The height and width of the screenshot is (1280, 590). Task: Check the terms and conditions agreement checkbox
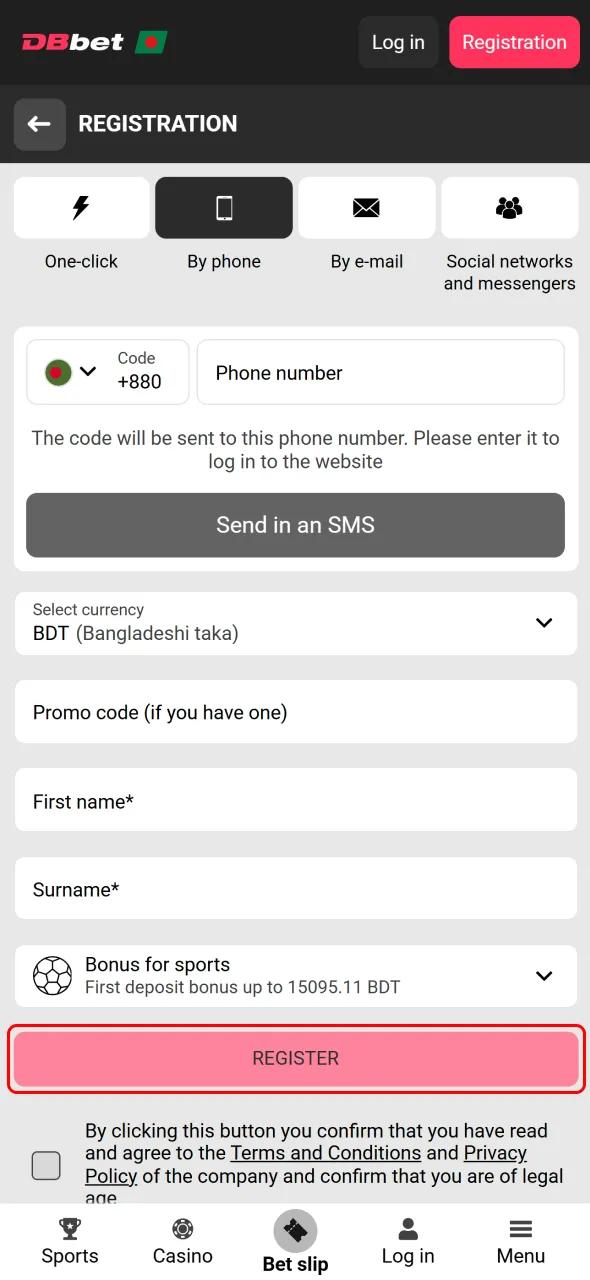[46, 1165]
